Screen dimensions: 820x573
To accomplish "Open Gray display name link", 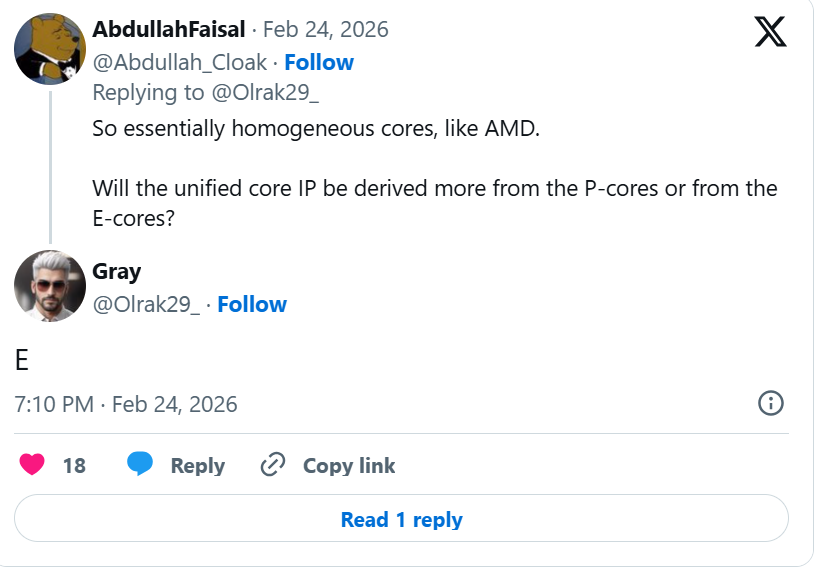I will click(x=117, y=272).
